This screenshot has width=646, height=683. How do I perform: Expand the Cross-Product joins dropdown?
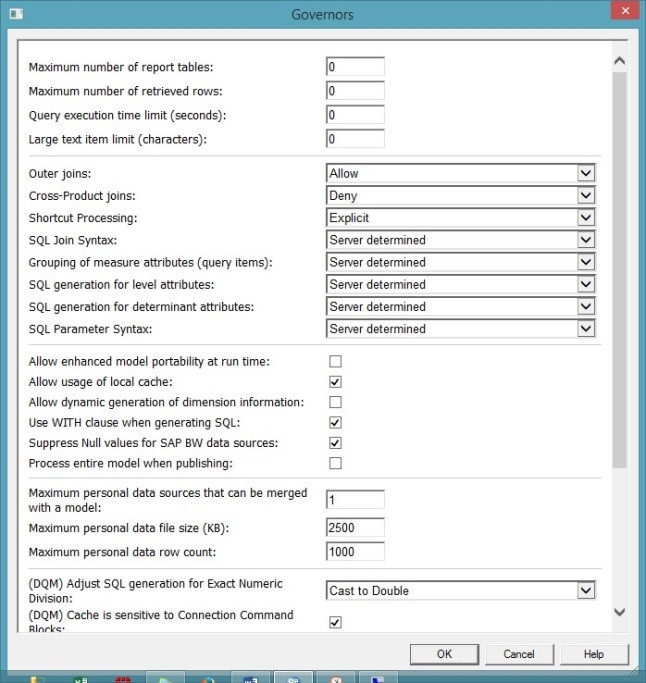coord(586,196)
